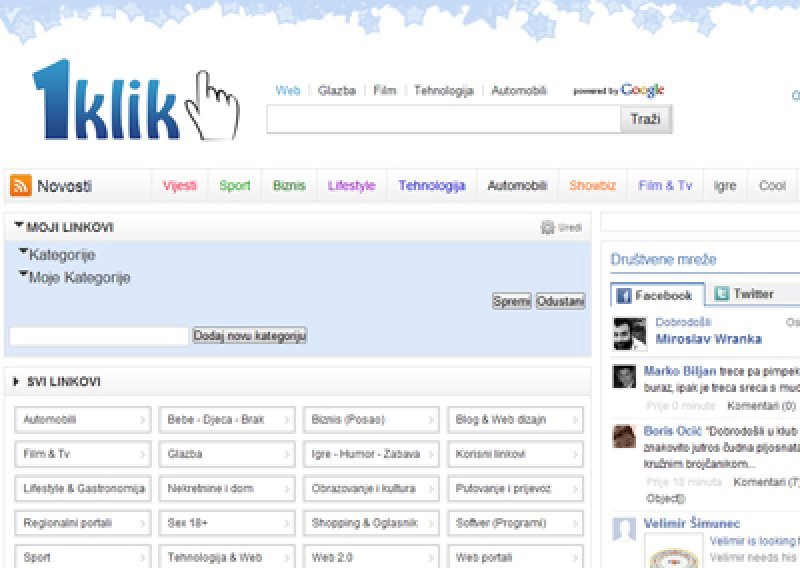800x568 pixels.
Task: Focus the main search input field
Action: pos(443,119)
